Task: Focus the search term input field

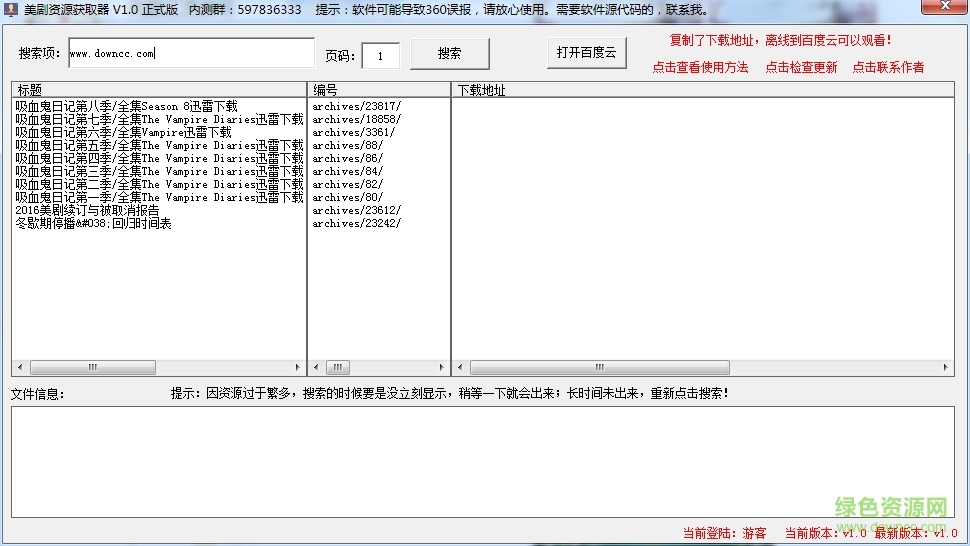Action: 190,54
